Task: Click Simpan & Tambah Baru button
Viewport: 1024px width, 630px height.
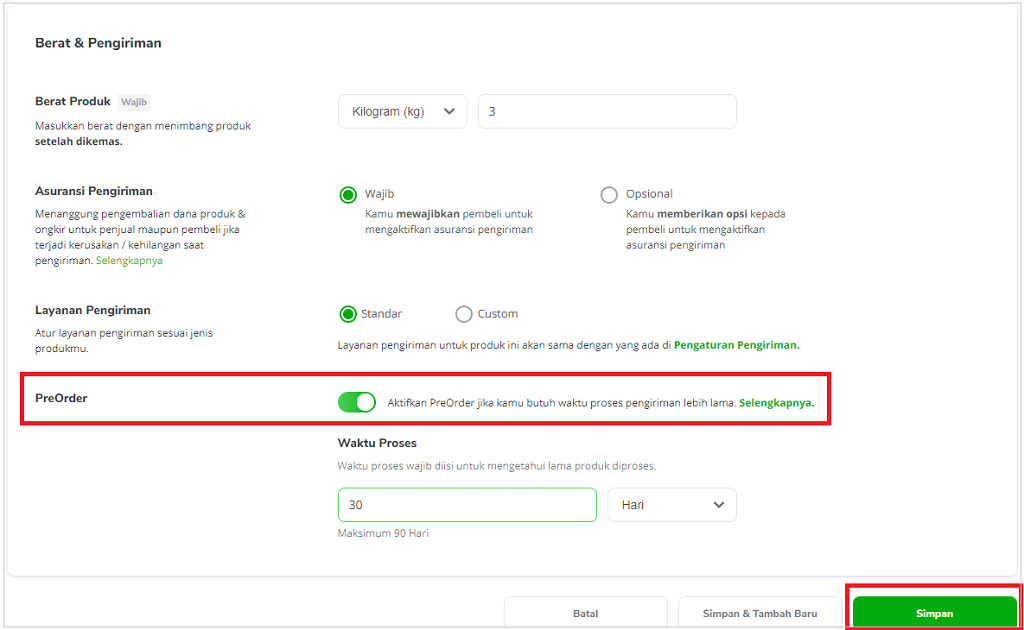Action: (760, 613)
